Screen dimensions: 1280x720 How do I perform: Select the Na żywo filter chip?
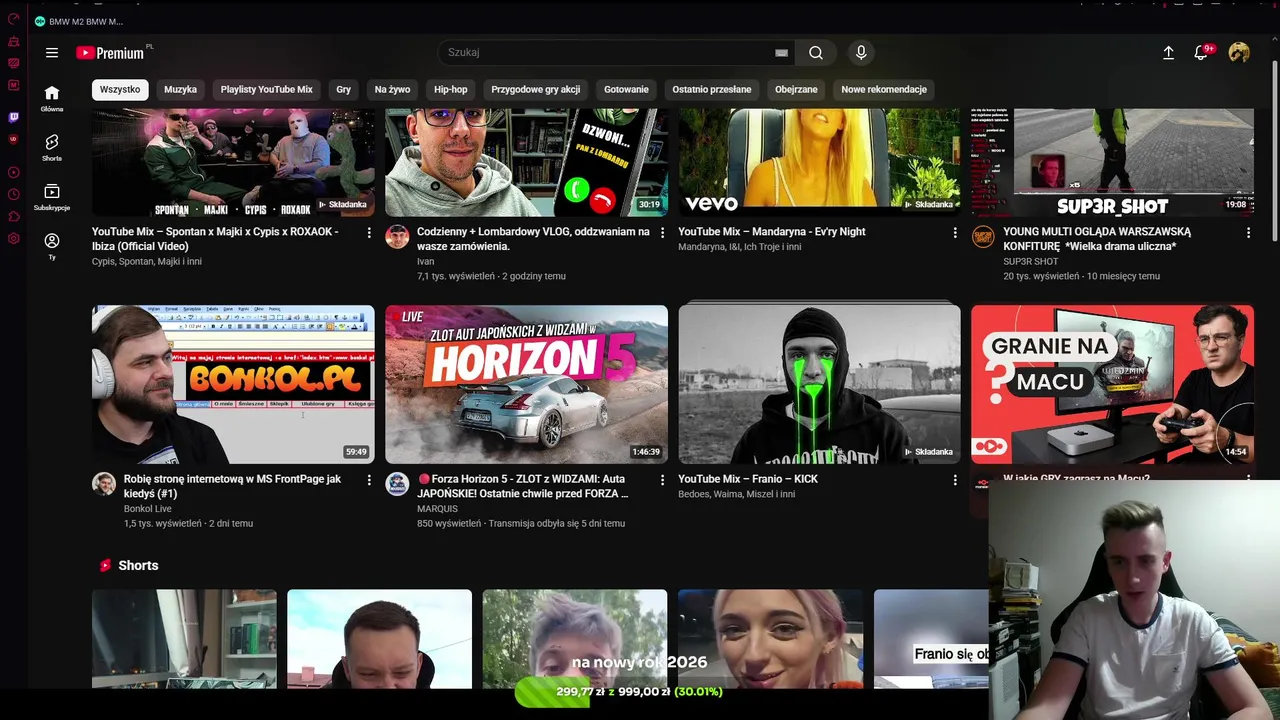(x=392, y=89)
